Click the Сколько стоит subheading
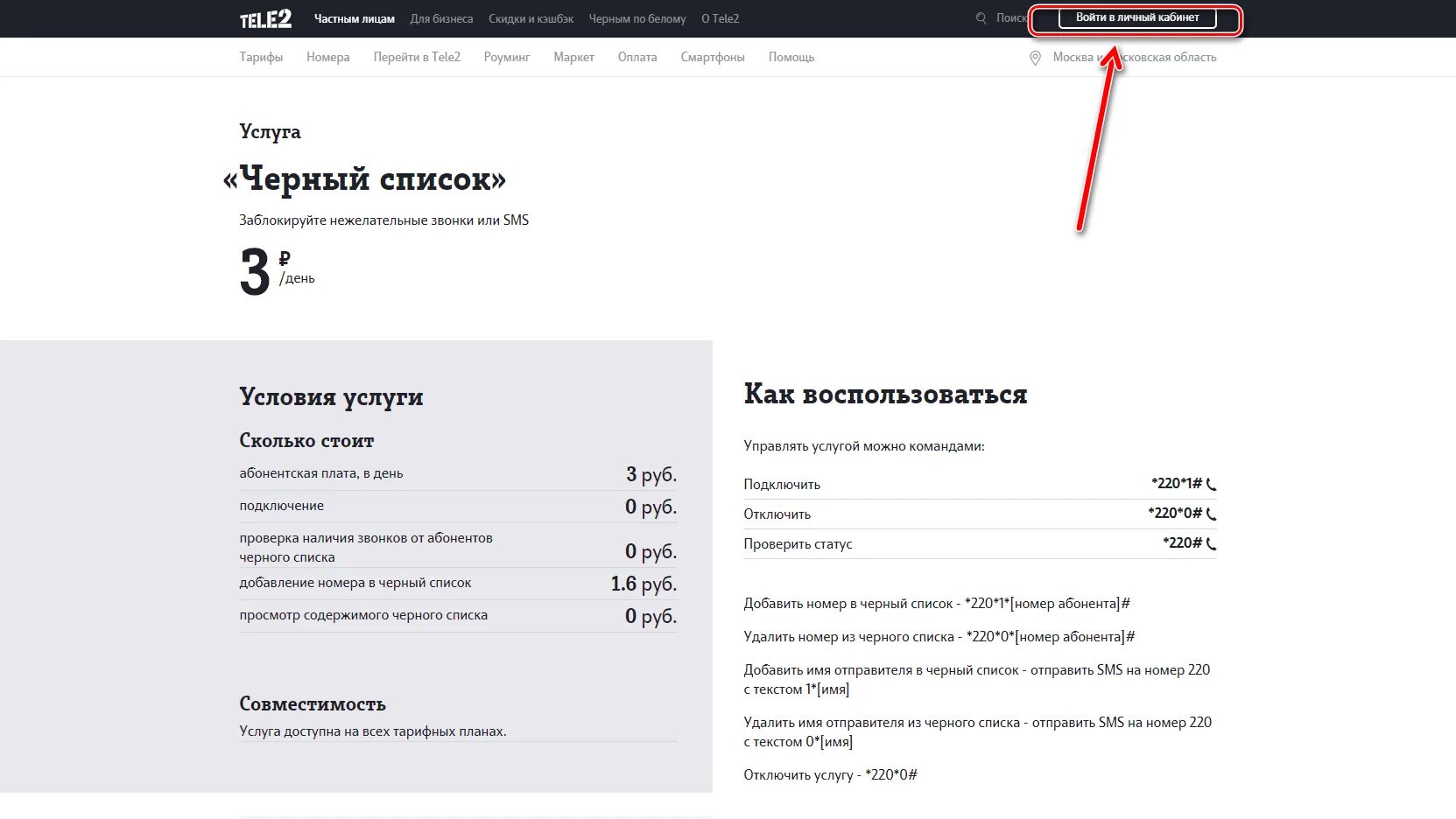The height and width of the screenshot is (819, 1456). coord(306,441)
